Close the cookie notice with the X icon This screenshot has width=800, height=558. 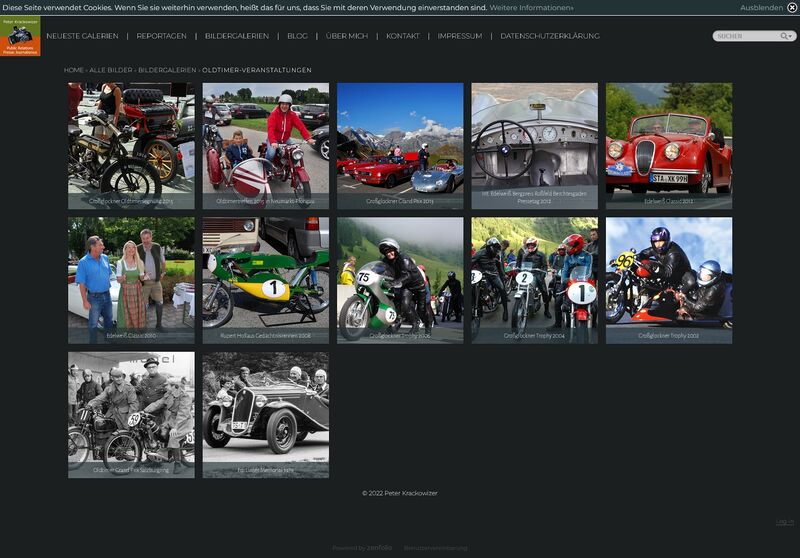(792, 8)
